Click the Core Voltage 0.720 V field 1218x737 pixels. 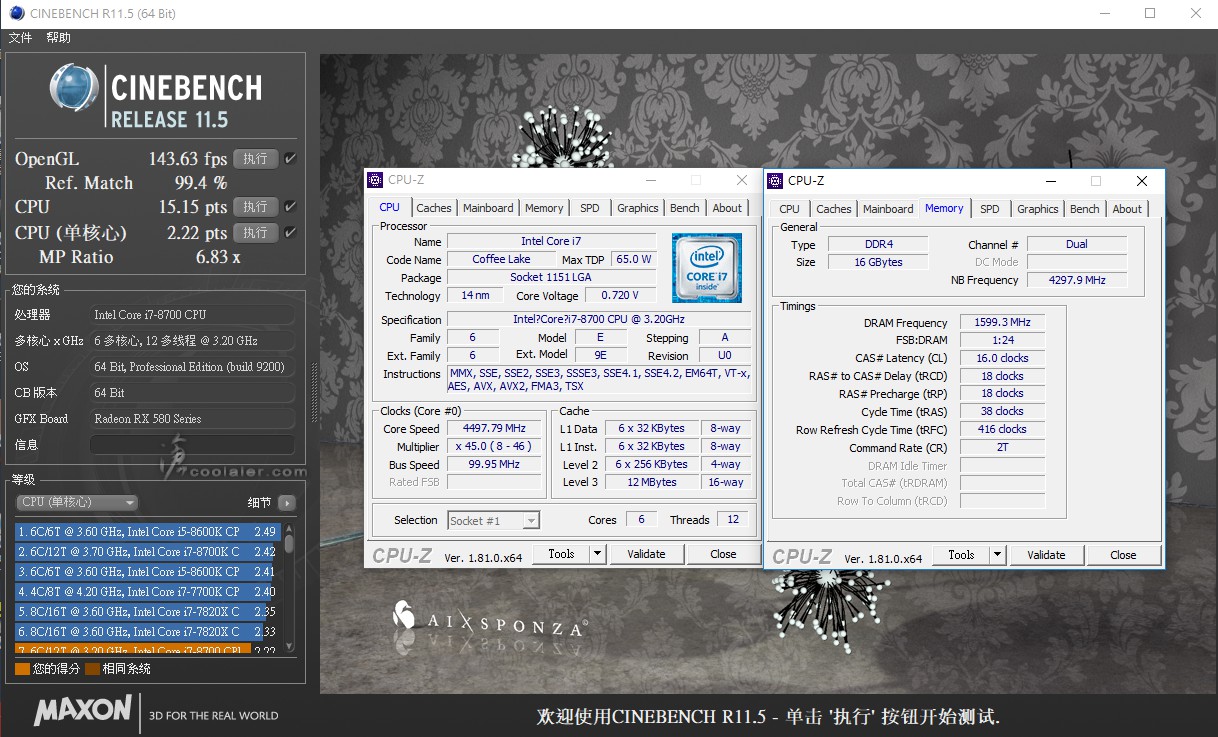(620, 296)
